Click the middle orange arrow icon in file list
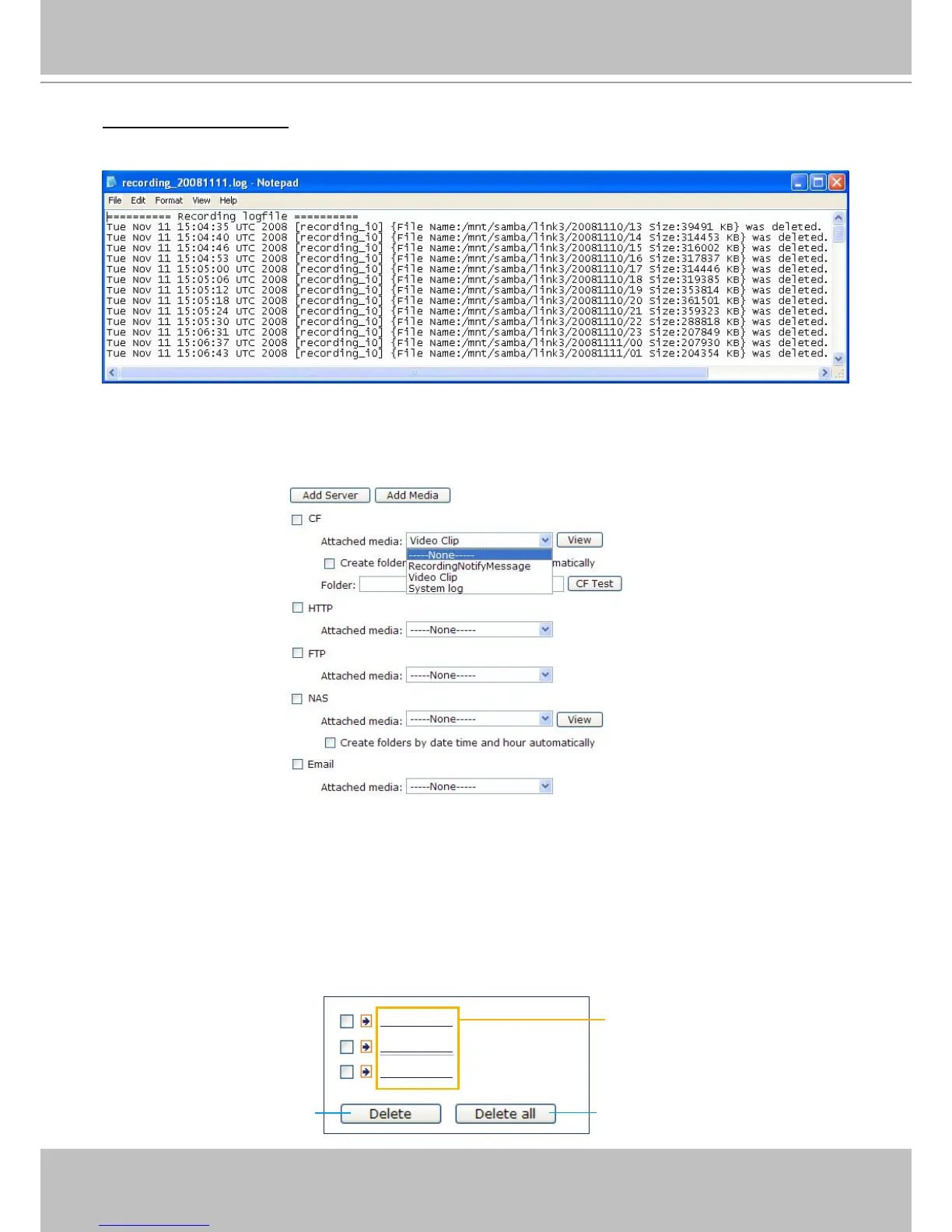 pos(366,1047)
